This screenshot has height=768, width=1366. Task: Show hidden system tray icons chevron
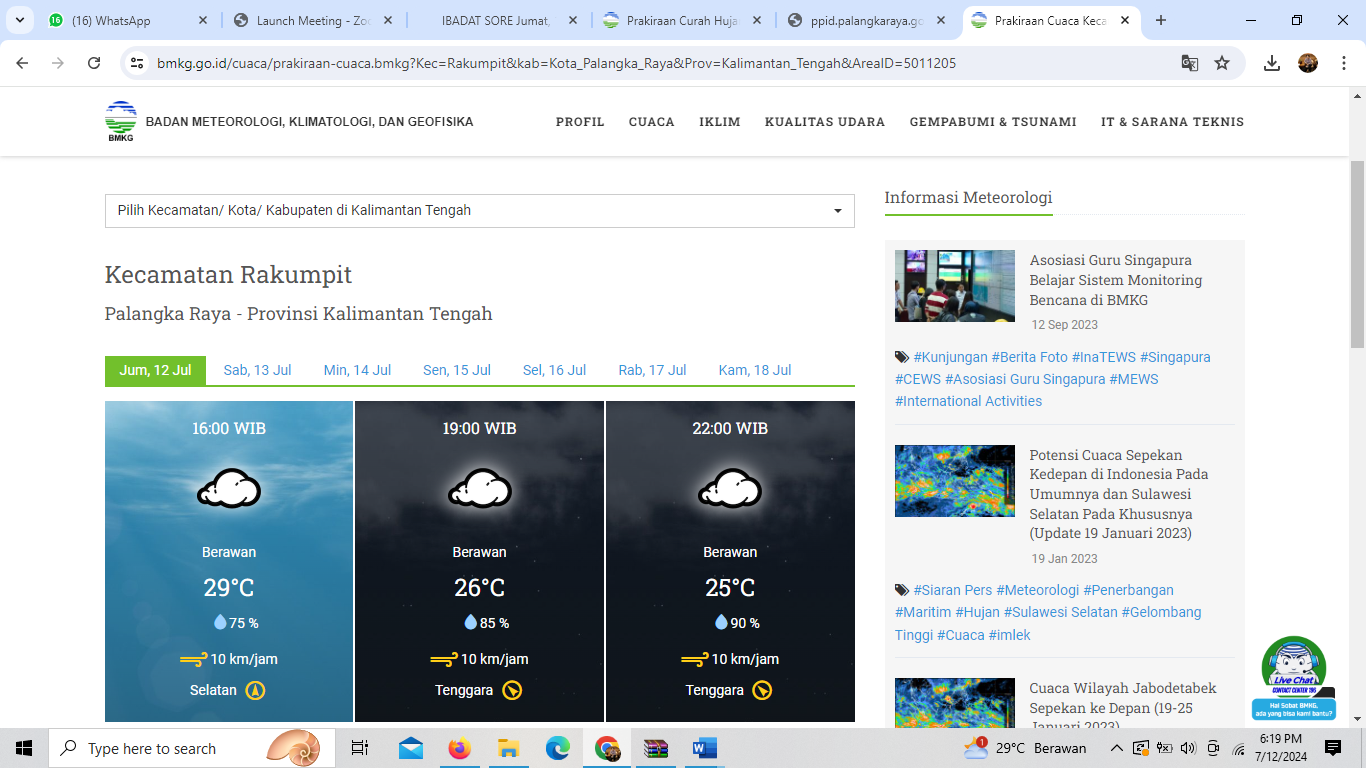[1116, 748]
